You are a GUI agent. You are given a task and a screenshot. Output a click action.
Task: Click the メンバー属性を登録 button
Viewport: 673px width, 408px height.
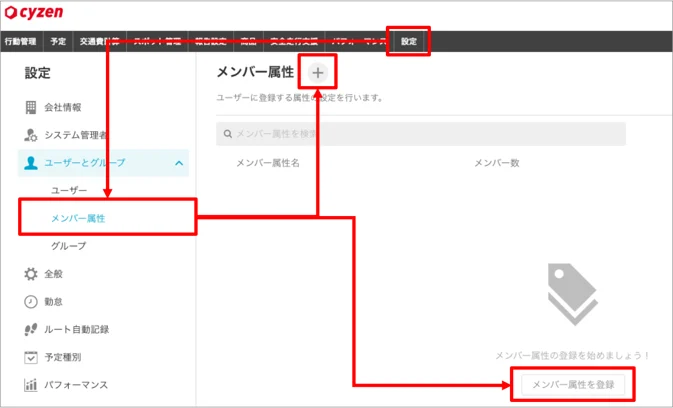point(573,384)
